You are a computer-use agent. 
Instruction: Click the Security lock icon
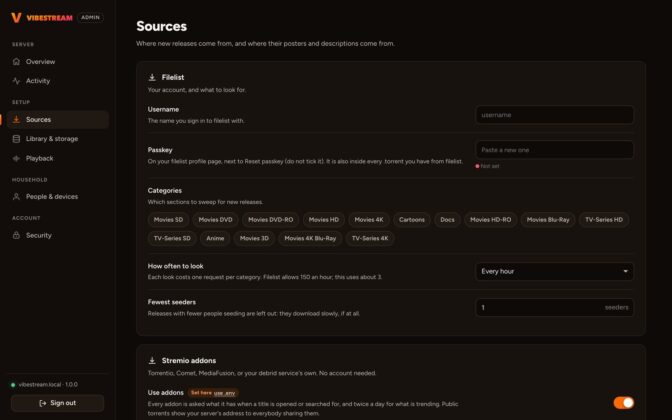16,235
